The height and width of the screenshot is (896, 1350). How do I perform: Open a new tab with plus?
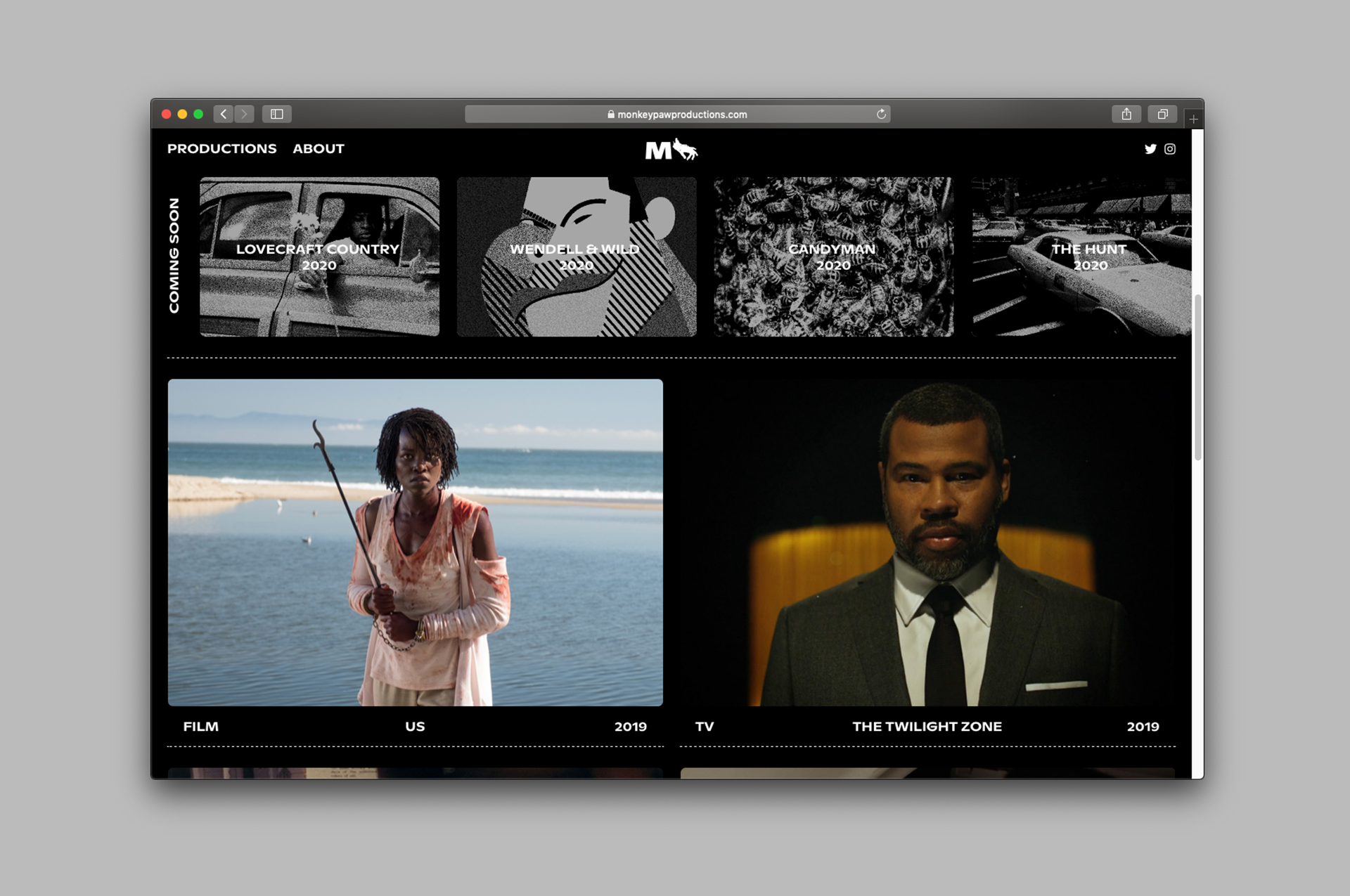1193,119
